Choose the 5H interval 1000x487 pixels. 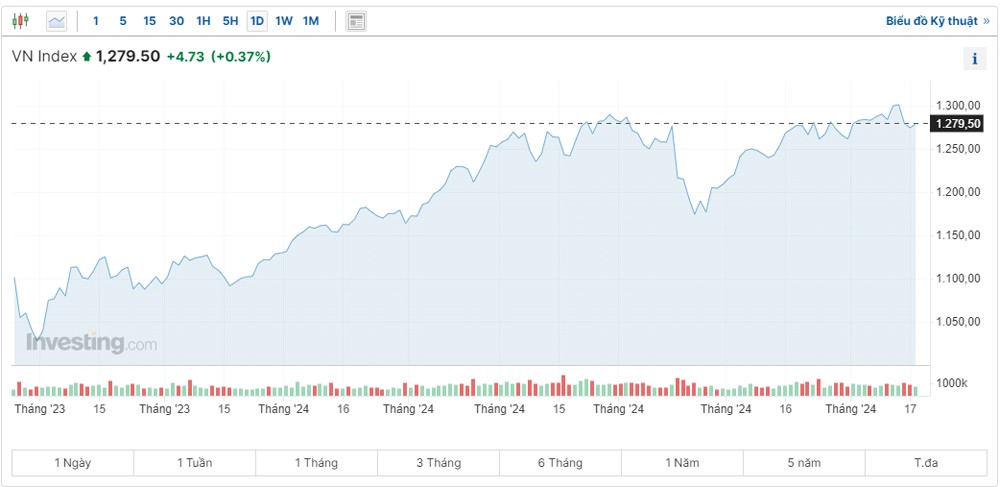click(x=230, y=20)
